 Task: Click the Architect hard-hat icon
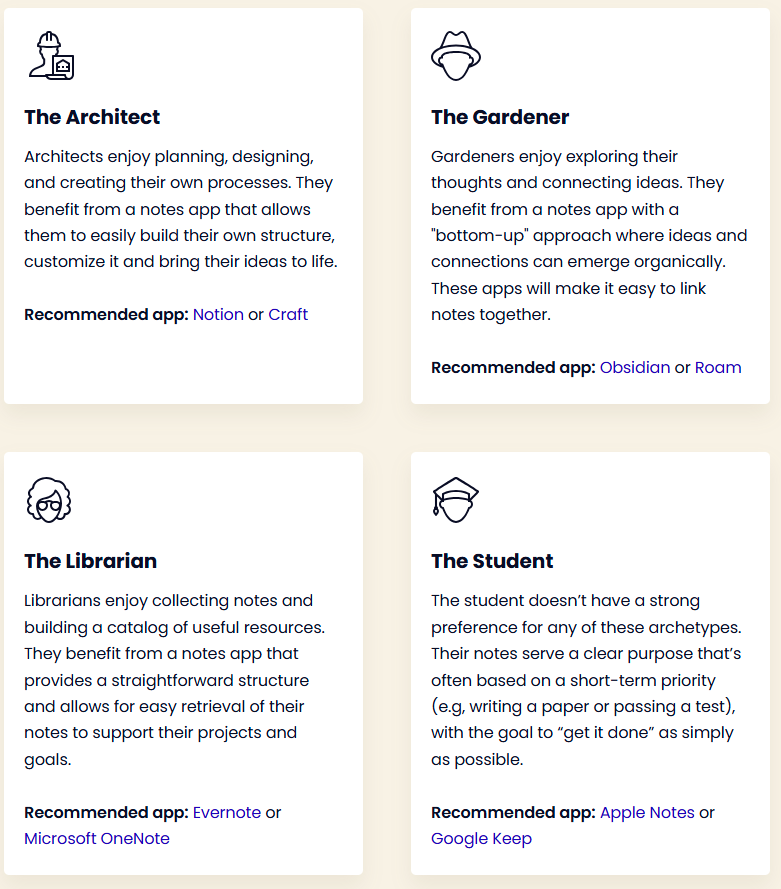tap(50, 56)
